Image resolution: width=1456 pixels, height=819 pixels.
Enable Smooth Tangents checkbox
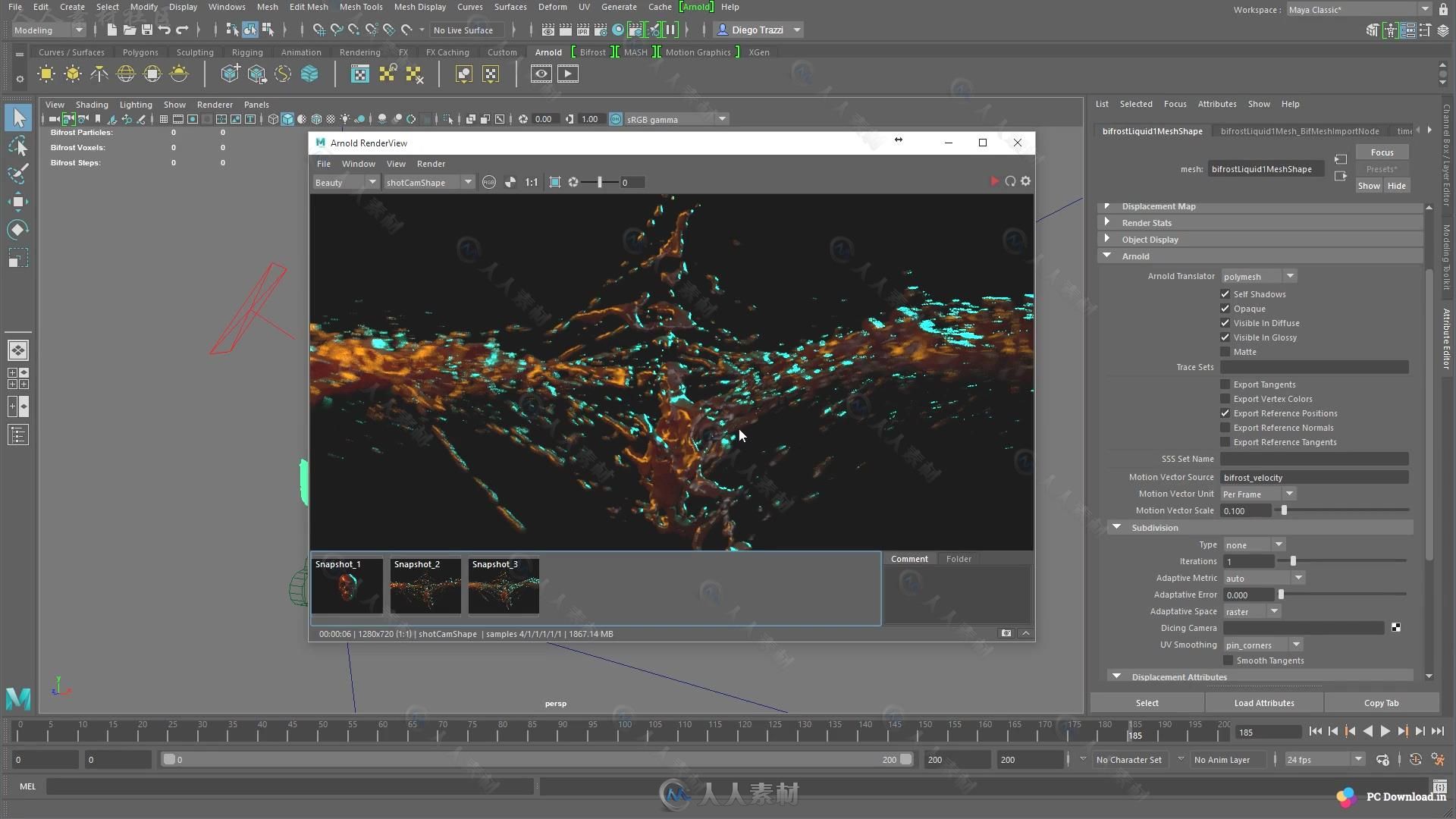1228,661
